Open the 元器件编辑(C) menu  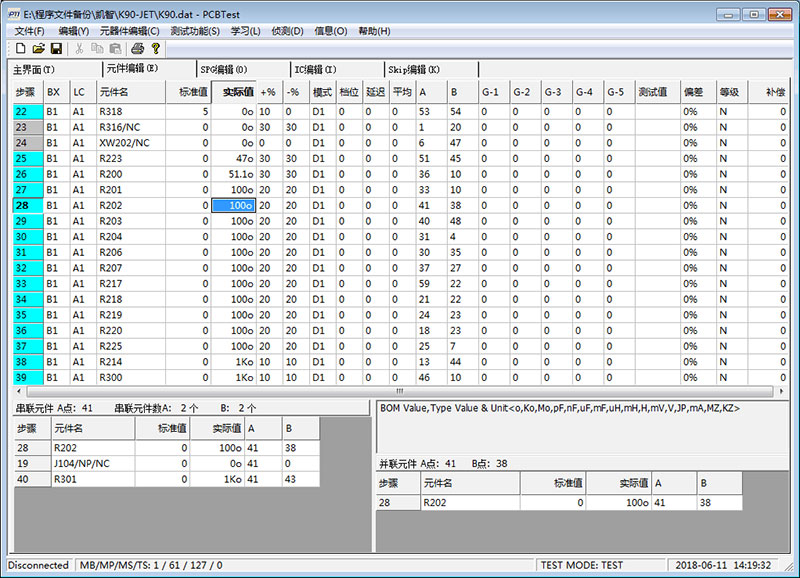(x=129, y=31)
